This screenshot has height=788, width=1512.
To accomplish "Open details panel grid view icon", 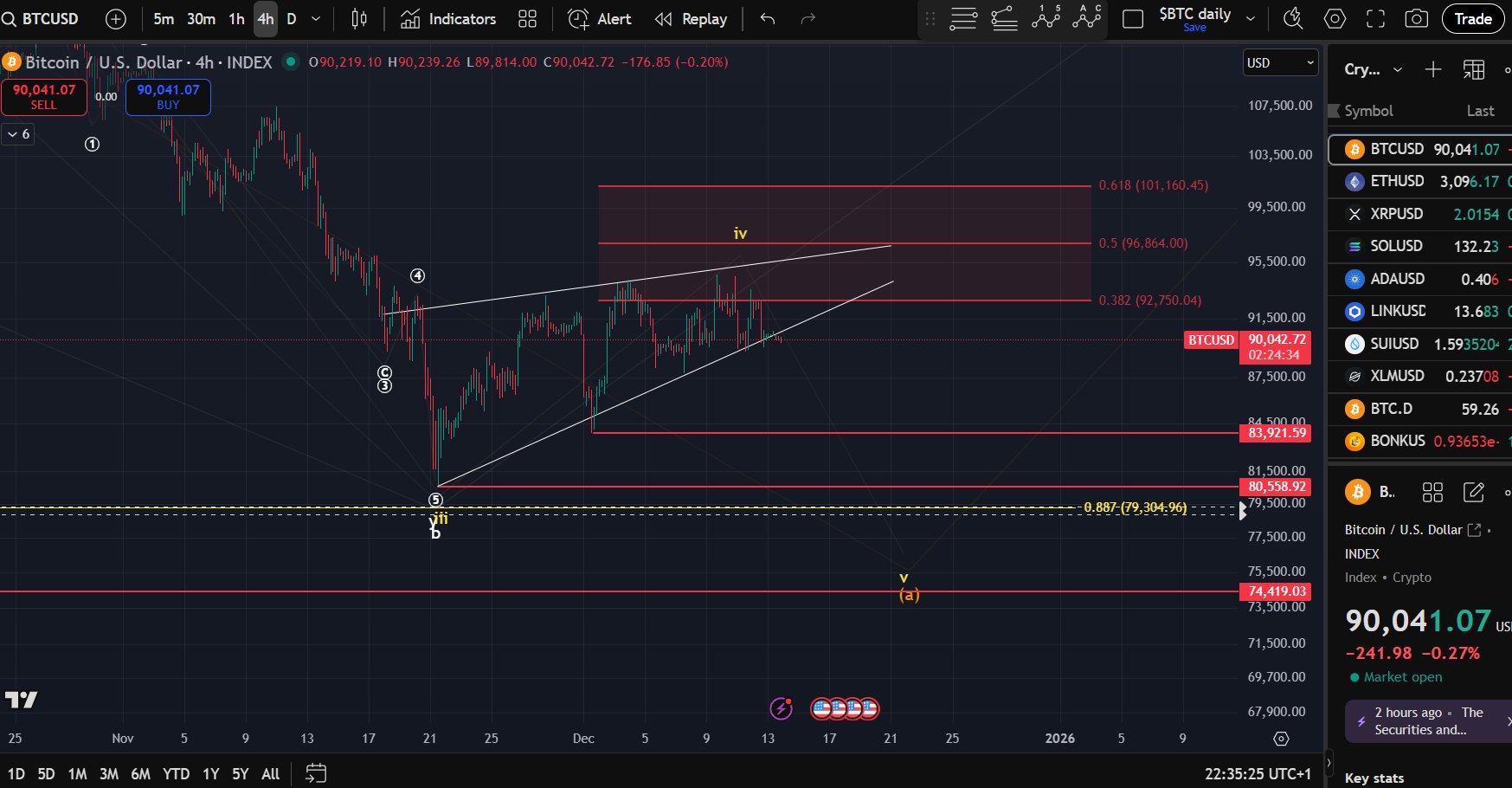I will [x=1432, y=493].
